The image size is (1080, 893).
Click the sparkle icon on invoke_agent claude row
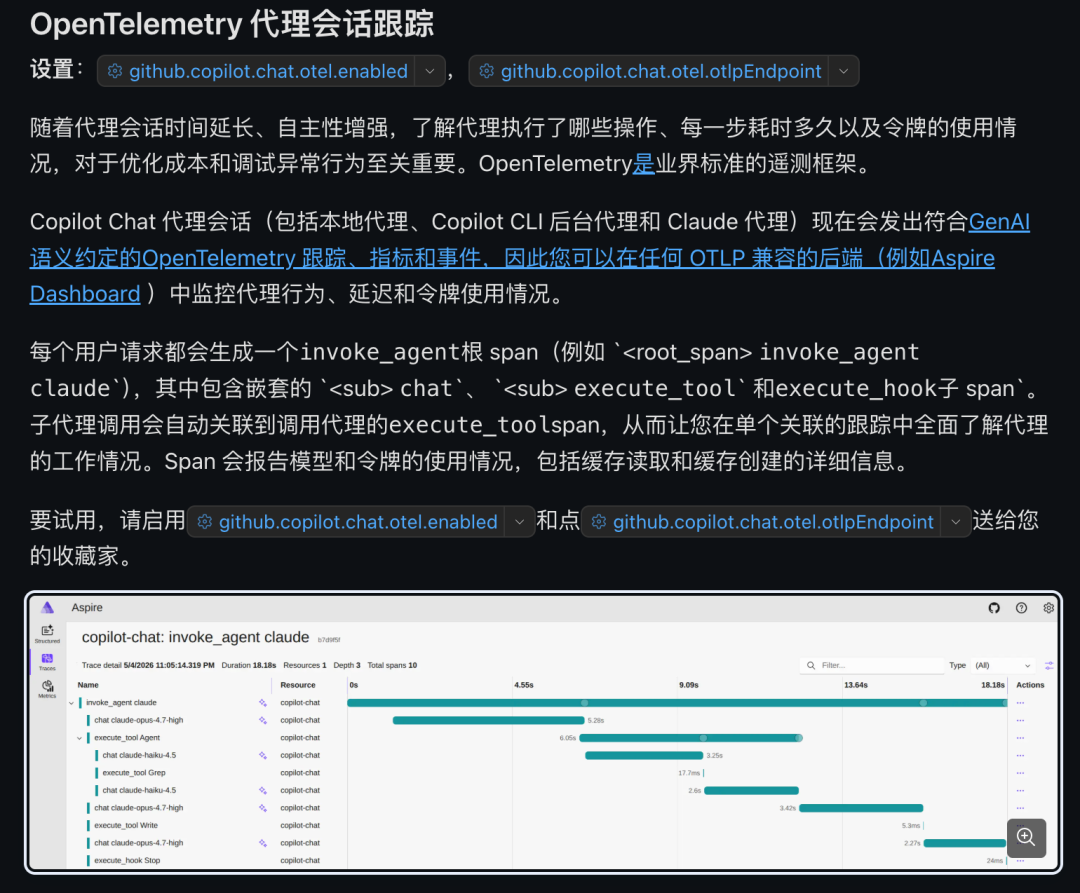click(x=262, y=703)
